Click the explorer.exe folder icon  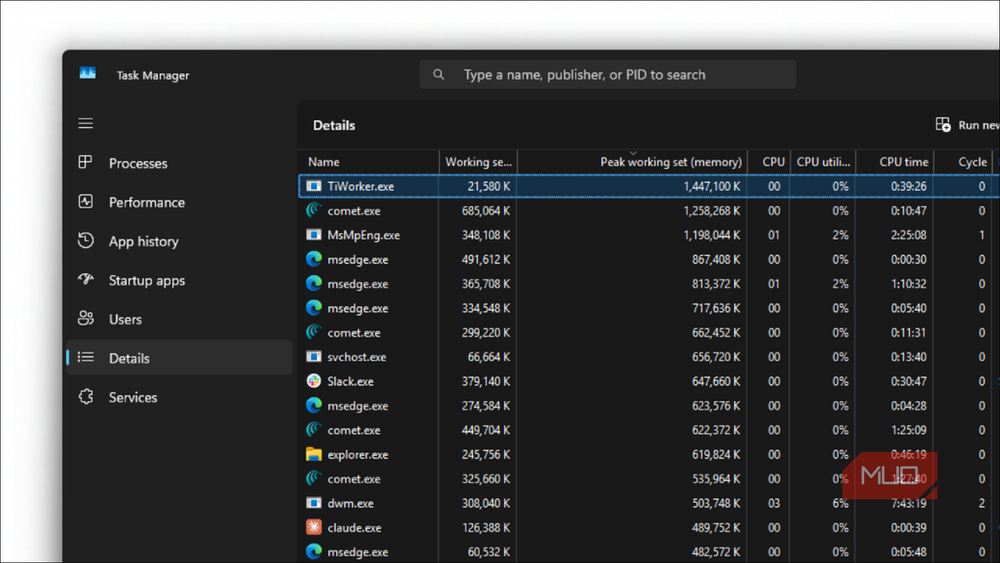pyautogui.click(x=314, y=454)
